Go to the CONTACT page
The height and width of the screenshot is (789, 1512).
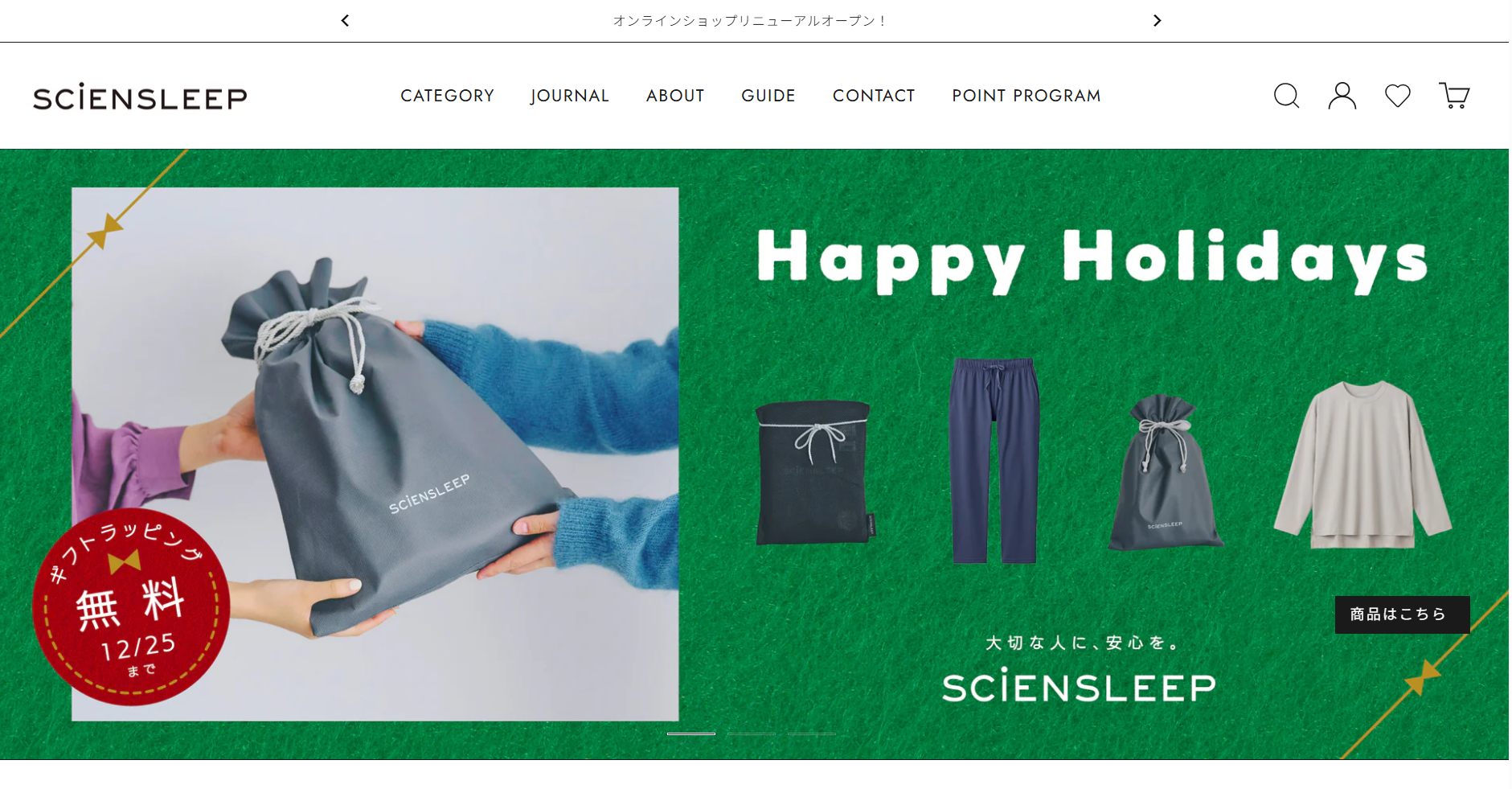(x=874, y=96)
